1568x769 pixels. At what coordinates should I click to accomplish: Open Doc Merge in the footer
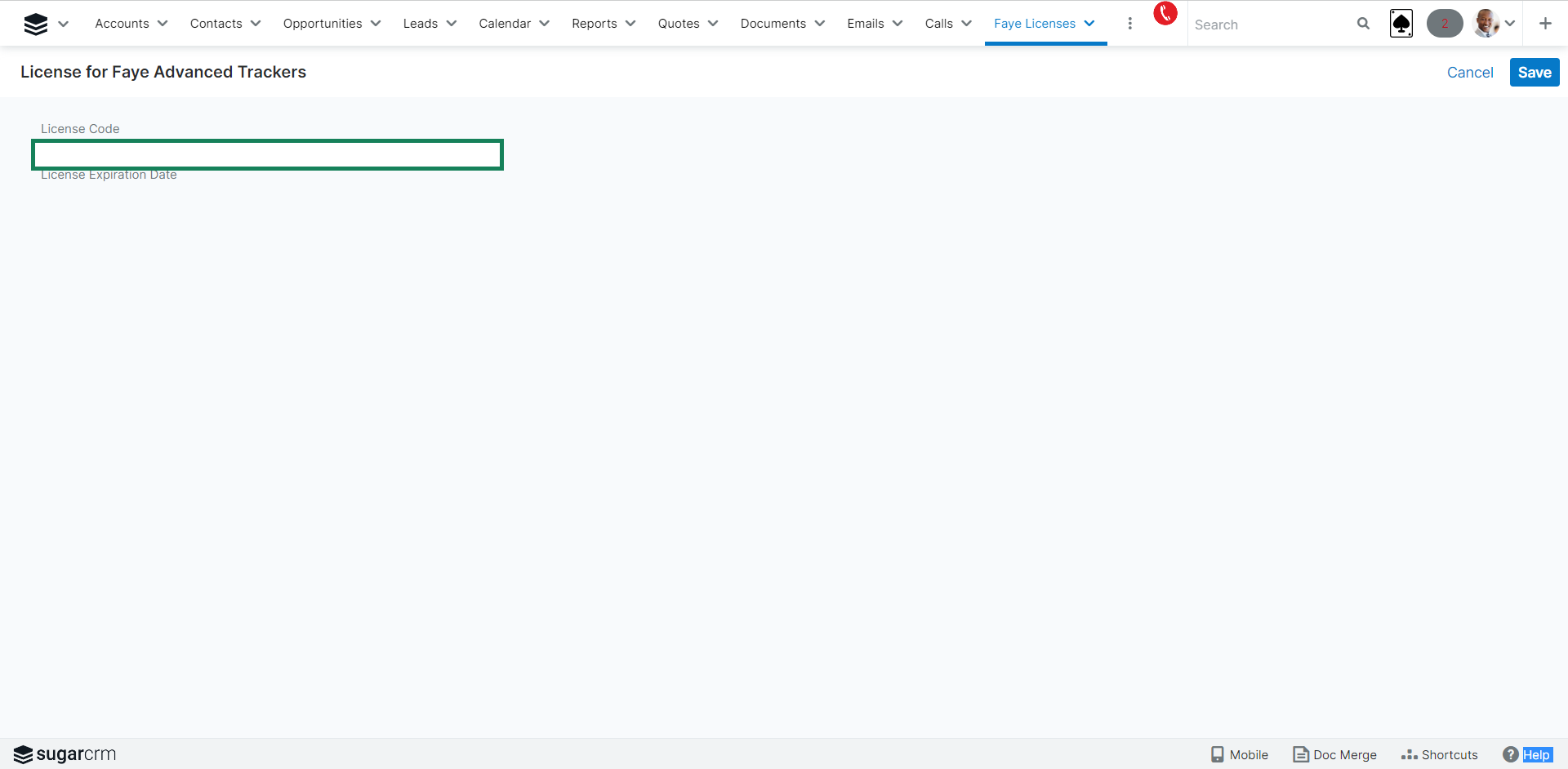tap(1335, 754)
